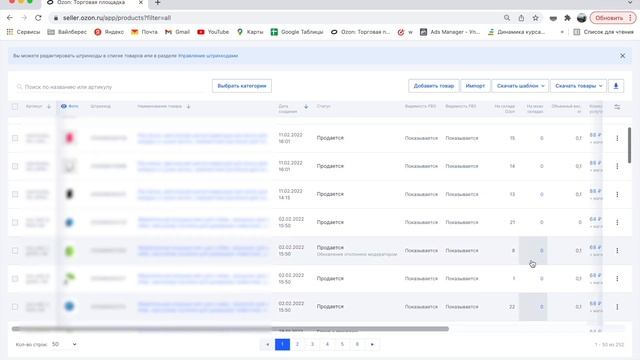Open the Gmail bookmark
The height and width of the screenshot is (360, 640).
point(178,32)
